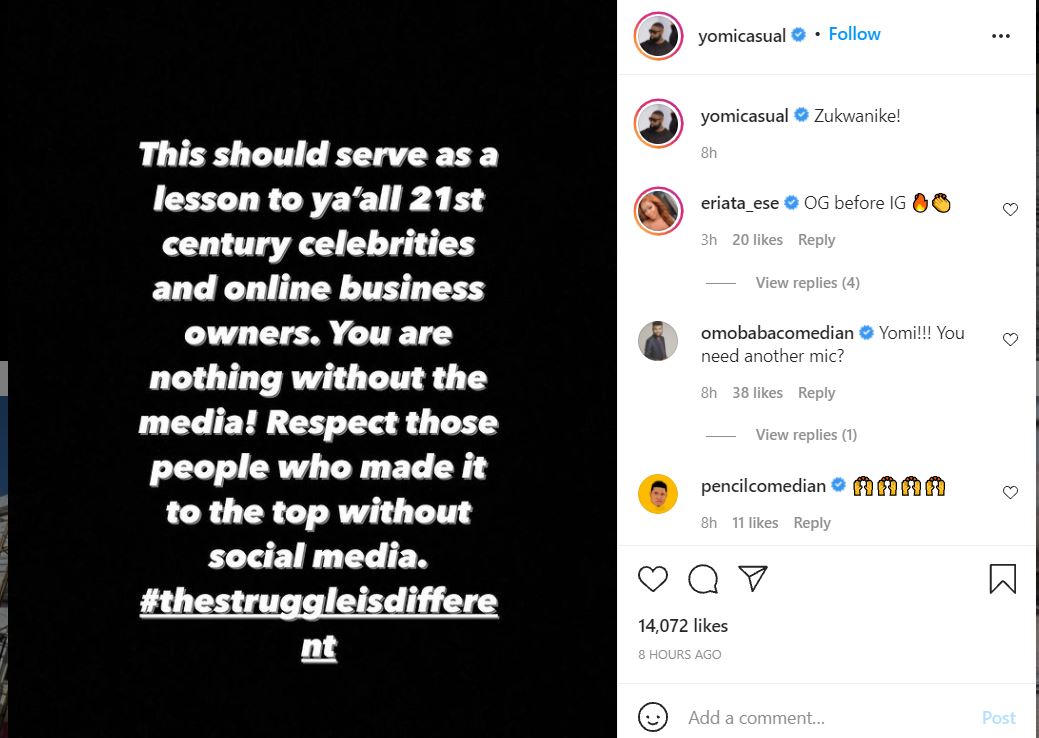This screenshot has height=738, width=1039.
Task: Reply to eriata_ese's comment
Action: tap(816, 240)
